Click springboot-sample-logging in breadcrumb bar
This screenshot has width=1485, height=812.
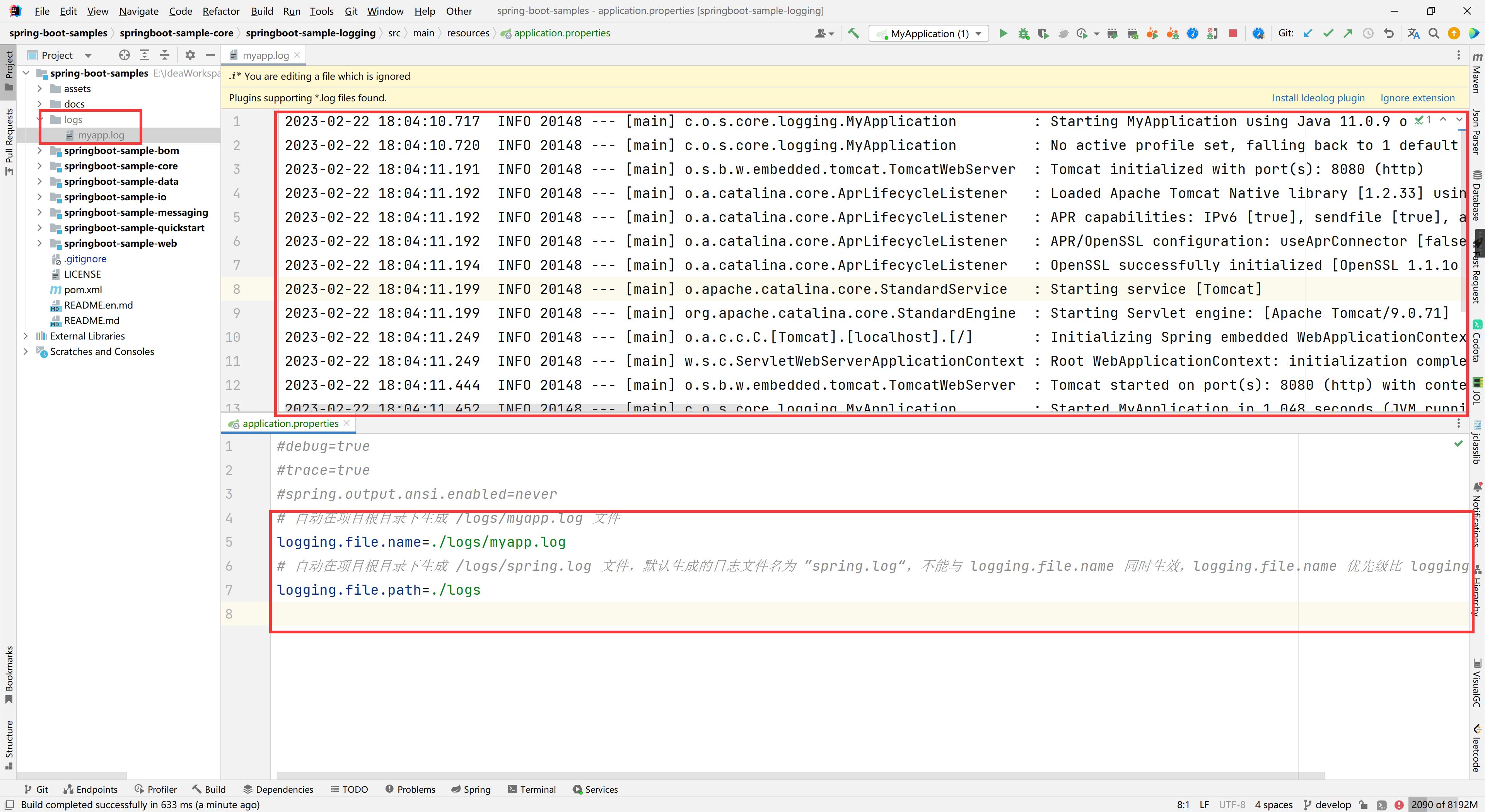(x=310, y=33)
